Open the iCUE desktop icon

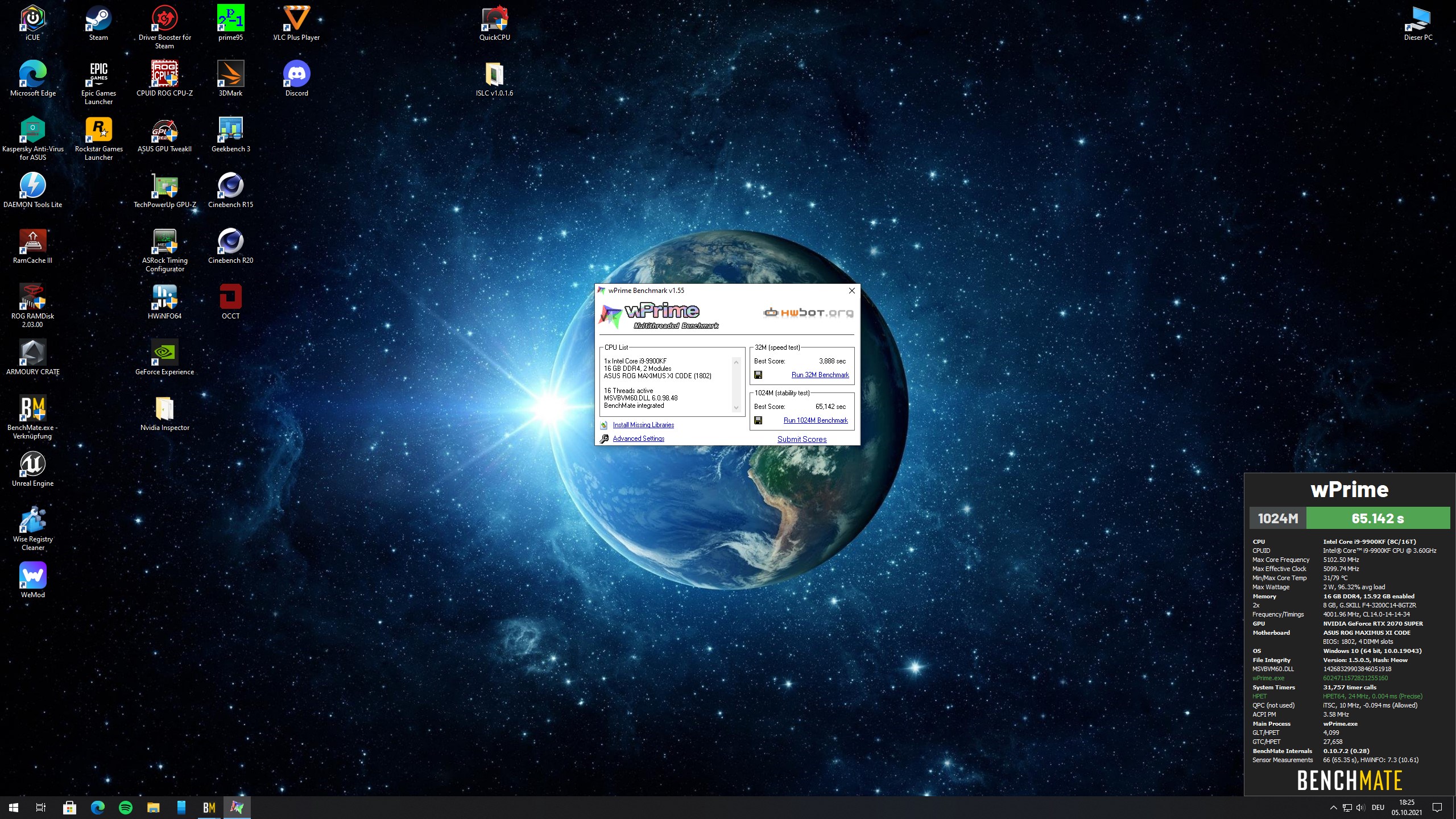click(x=32, y=23)
